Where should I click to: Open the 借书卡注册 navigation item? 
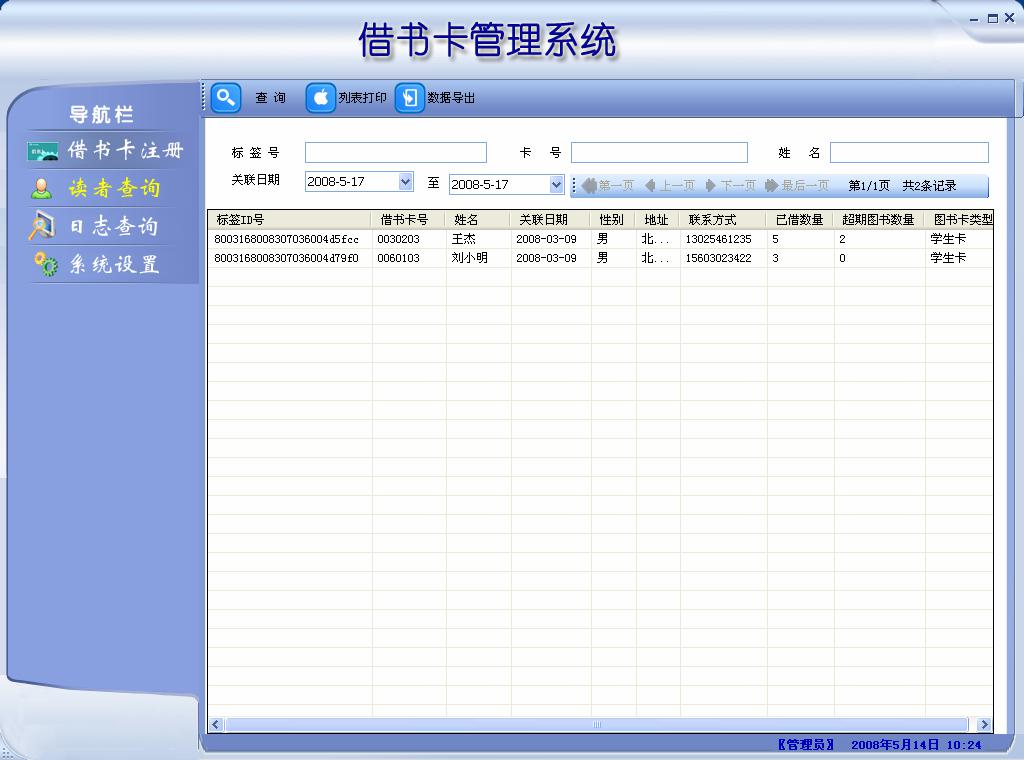click(125, 151)
